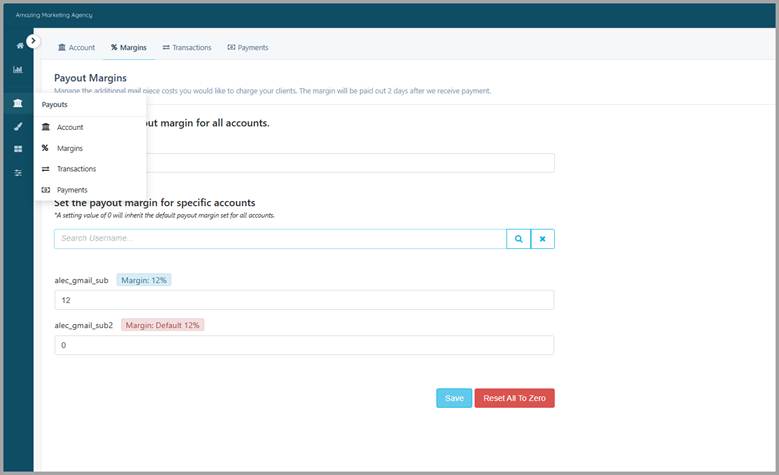Clear the username search with X button
Image resolution: width=779 pixels, height=475 pixels.
pos(542,239)
